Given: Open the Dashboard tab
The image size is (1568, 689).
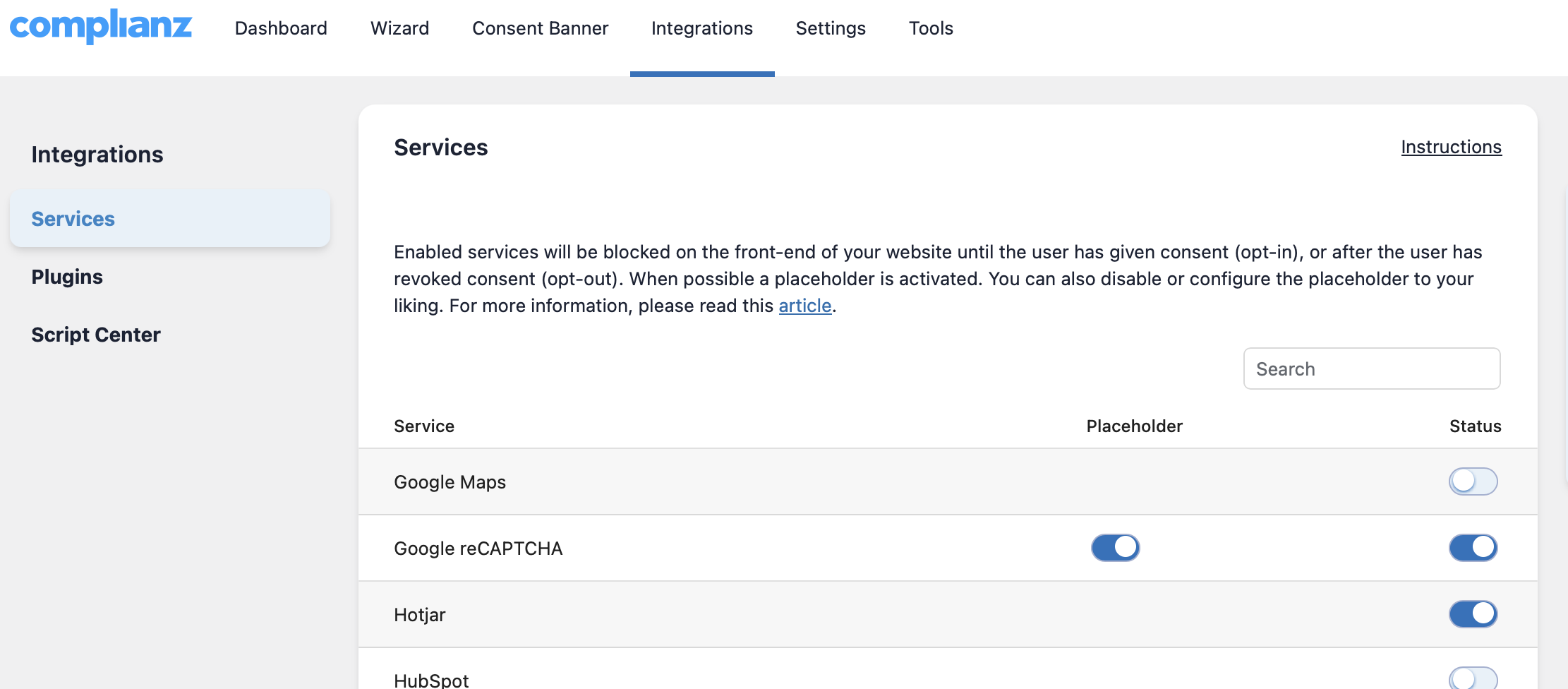Looking at the screenshot, I should [x=281, y=28].
